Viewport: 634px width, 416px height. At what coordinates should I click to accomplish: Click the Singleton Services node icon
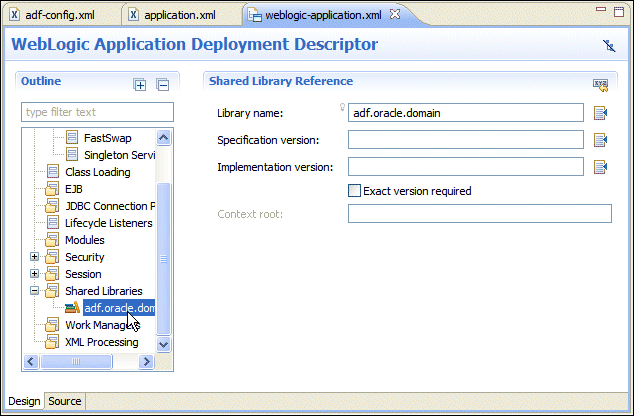(72, 154)
